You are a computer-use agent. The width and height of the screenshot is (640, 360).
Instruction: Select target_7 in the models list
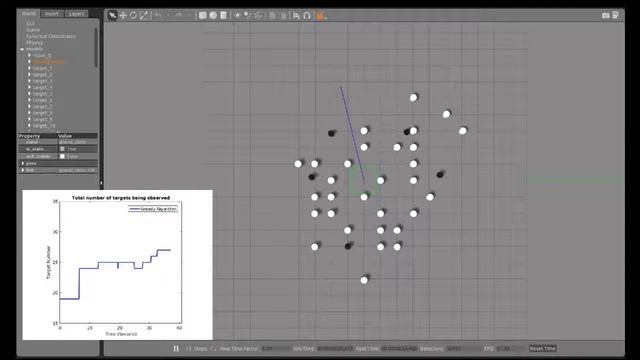pyautogui.click(x=42, y=107)
